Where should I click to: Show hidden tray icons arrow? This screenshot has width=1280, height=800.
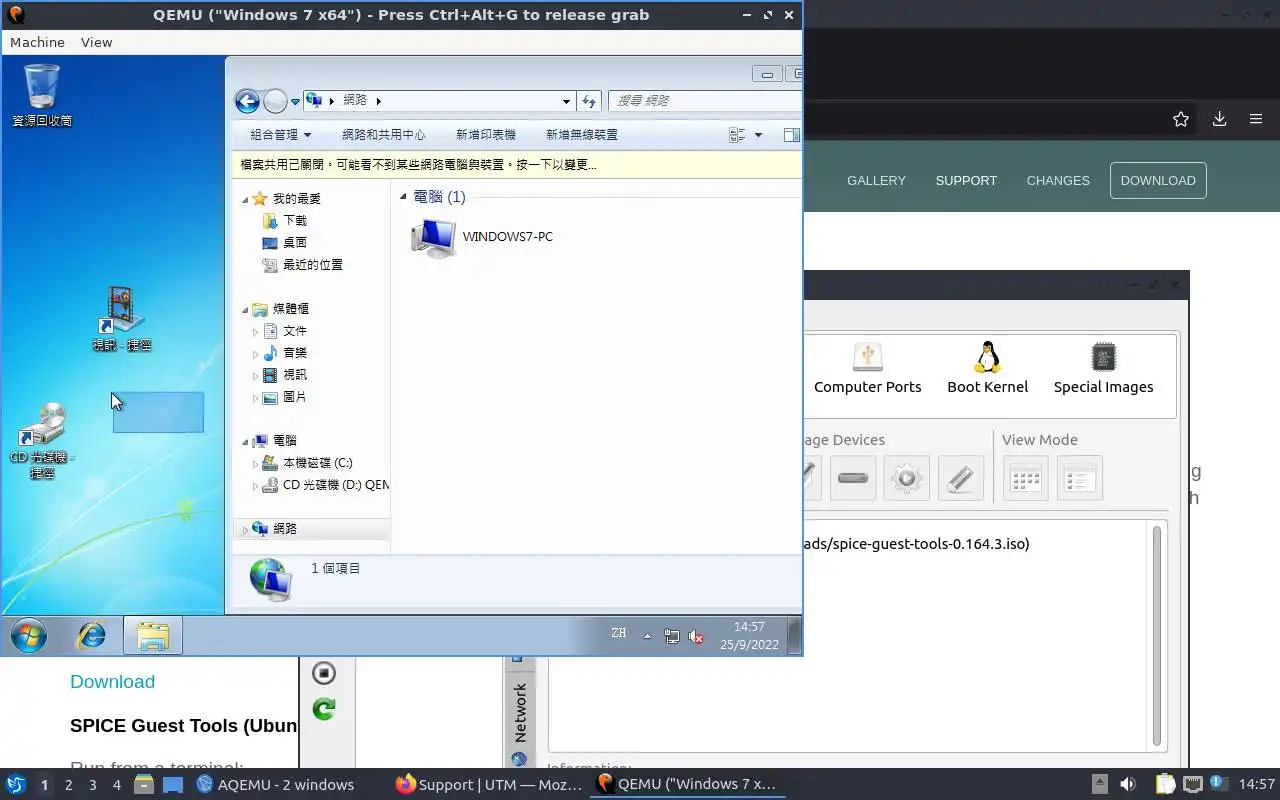pos(647,636)
